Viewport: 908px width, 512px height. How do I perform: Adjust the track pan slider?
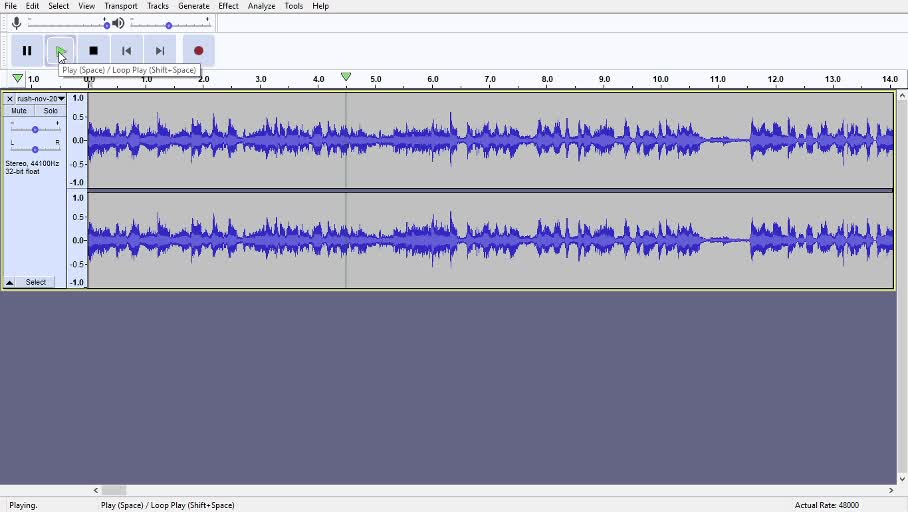pos(35,149)
